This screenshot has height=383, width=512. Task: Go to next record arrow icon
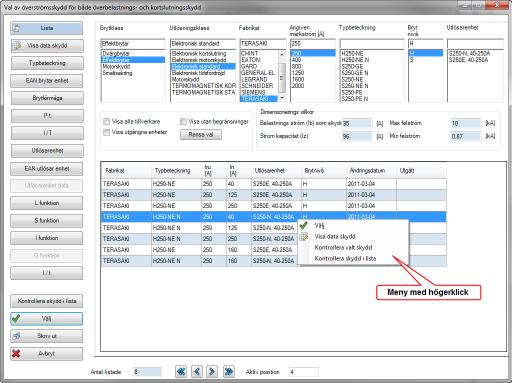click(x=212, y=371)
